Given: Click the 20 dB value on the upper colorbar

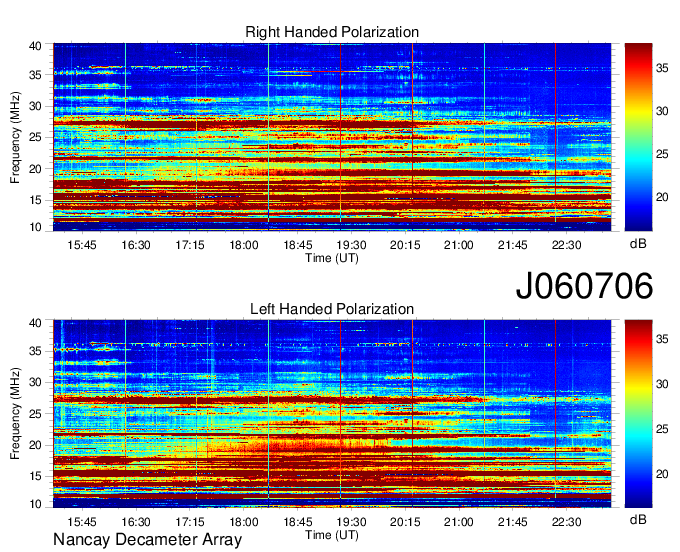Looking at the screenshot, I should 662,197.
